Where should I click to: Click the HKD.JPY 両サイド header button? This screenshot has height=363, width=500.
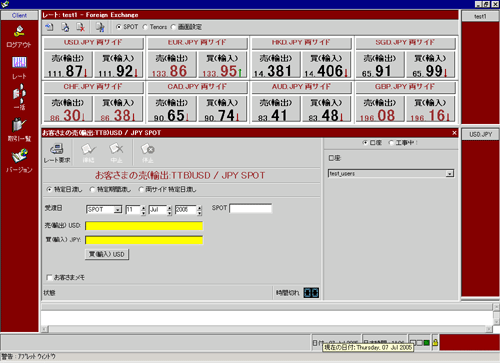301,43
